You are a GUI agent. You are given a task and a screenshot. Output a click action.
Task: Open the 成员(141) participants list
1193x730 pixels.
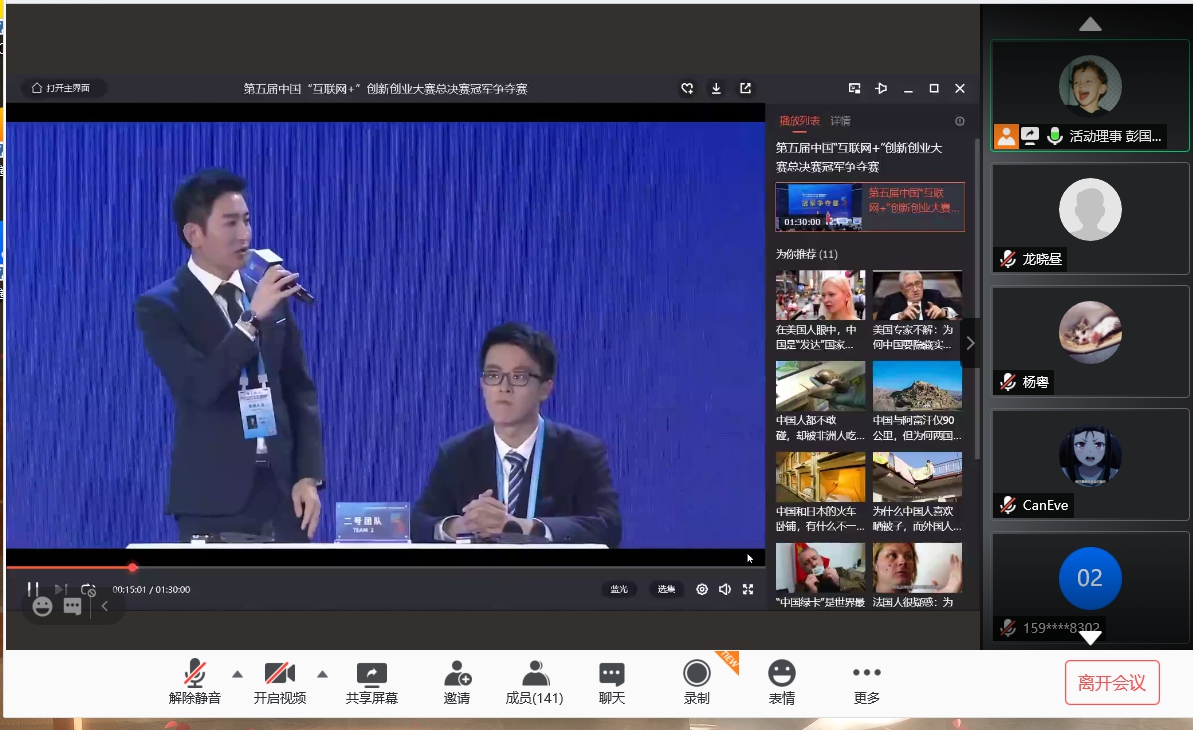coord(534,682)
